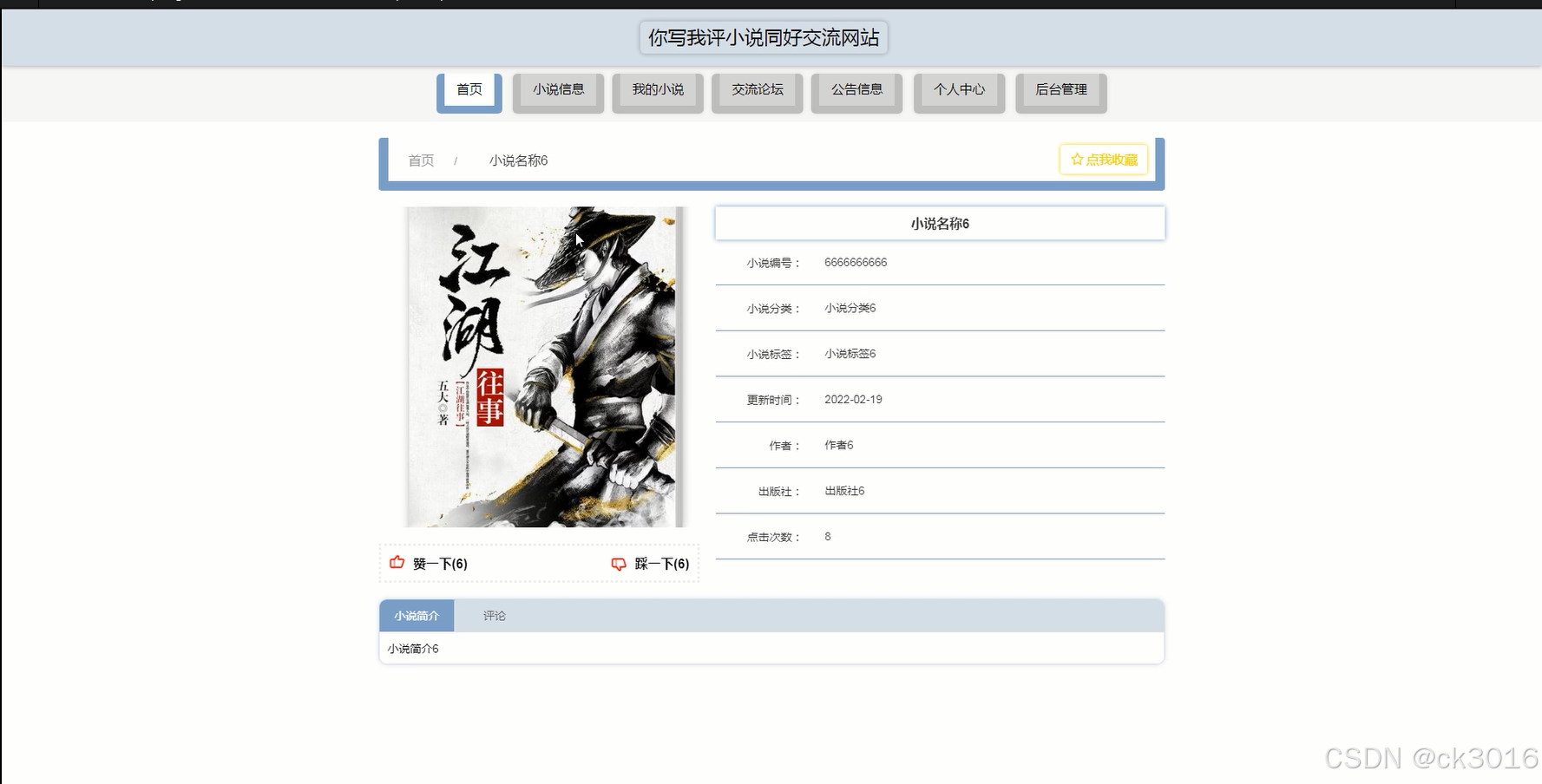Click the category value 小说分类6
This screenshot has height=784, width=1542.
(x=850, y=308)
